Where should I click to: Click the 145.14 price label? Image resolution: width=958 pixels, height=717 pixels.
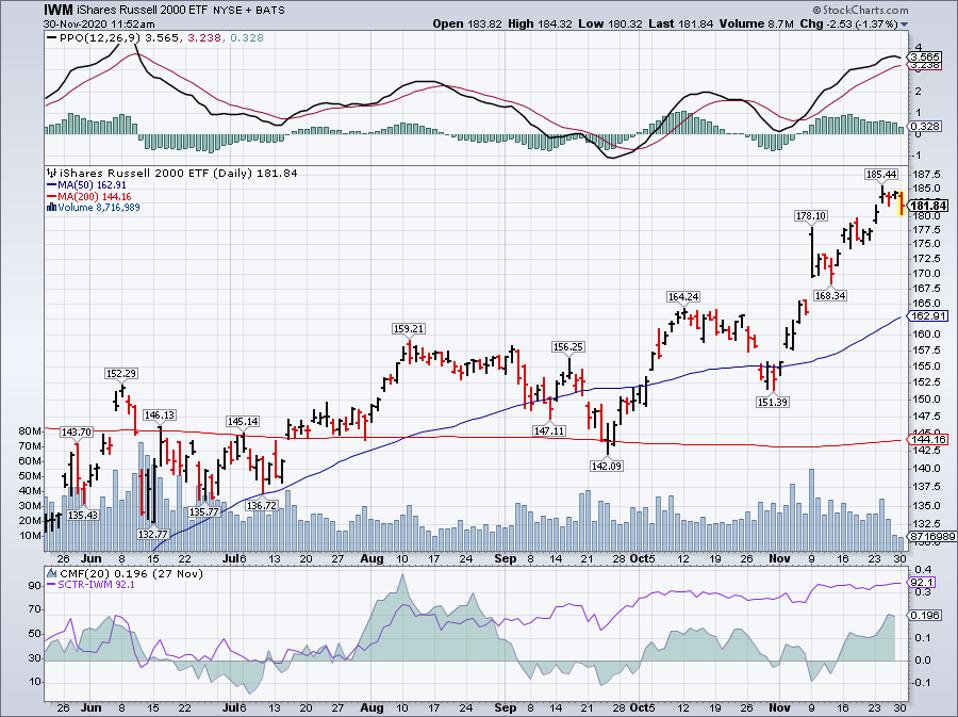coord(243,421)
